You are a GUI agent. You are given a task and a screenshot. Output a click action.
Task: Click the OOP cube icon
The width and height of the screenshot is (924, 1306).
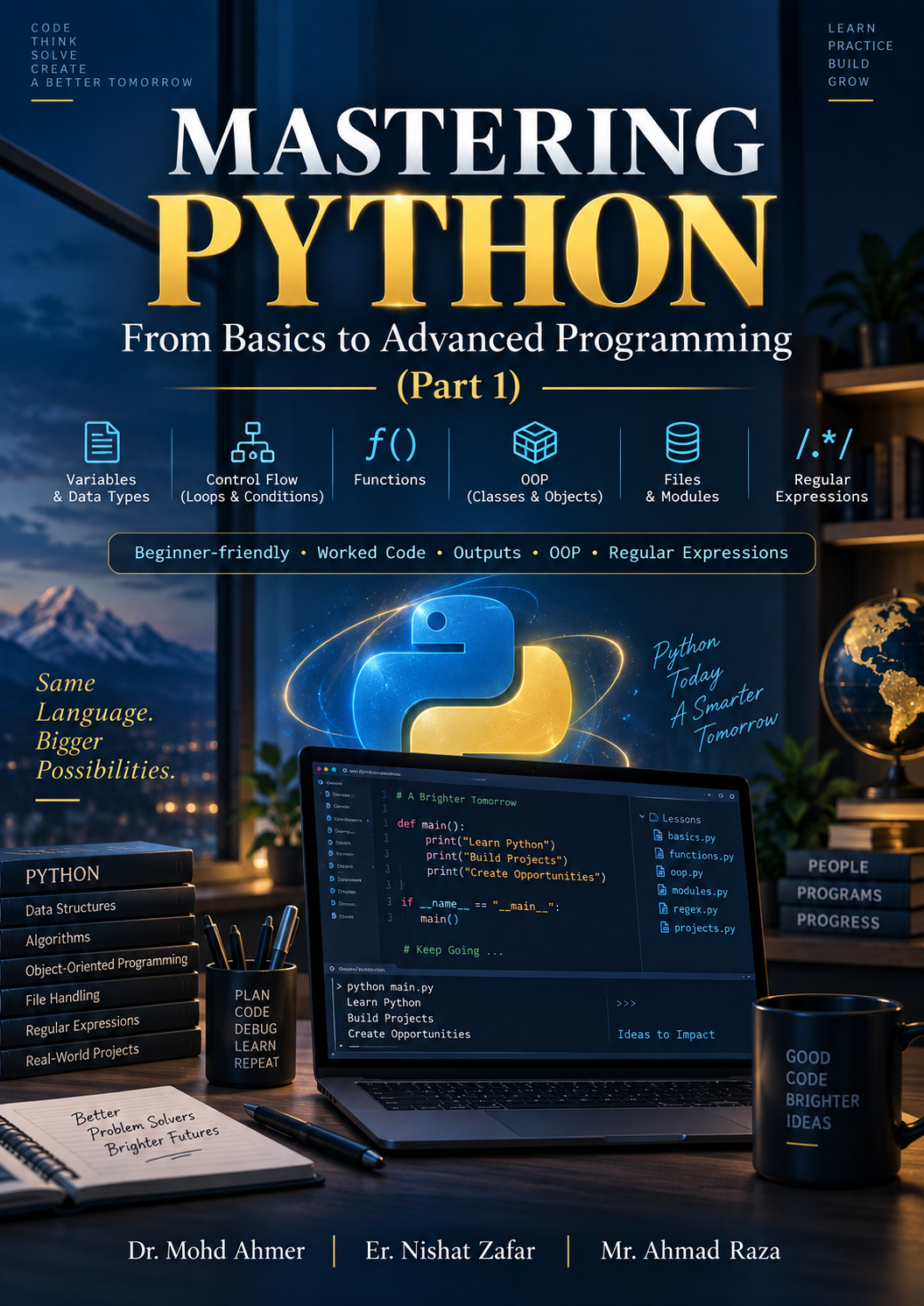(535, 441)
